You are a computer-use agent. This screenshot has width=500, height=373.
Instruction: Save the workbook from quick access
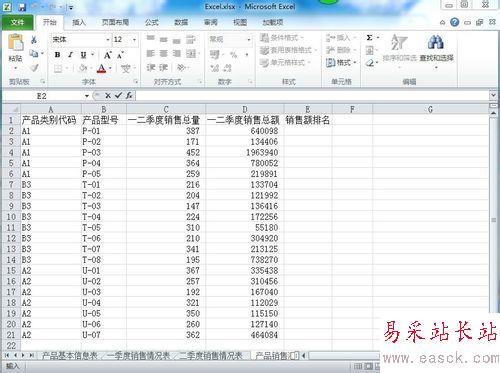22,6
